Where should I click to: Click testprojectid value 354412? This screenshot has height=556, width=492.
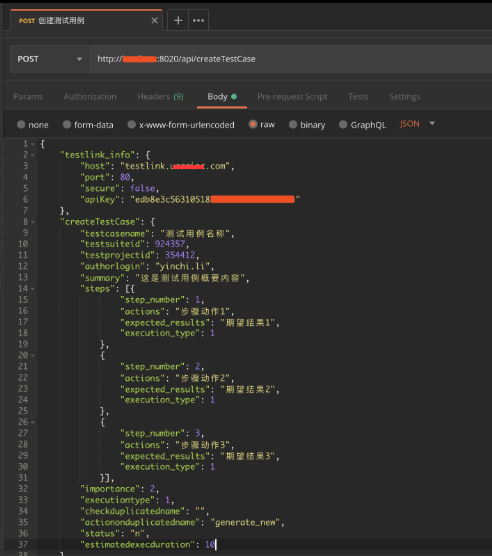click(180, 255)
